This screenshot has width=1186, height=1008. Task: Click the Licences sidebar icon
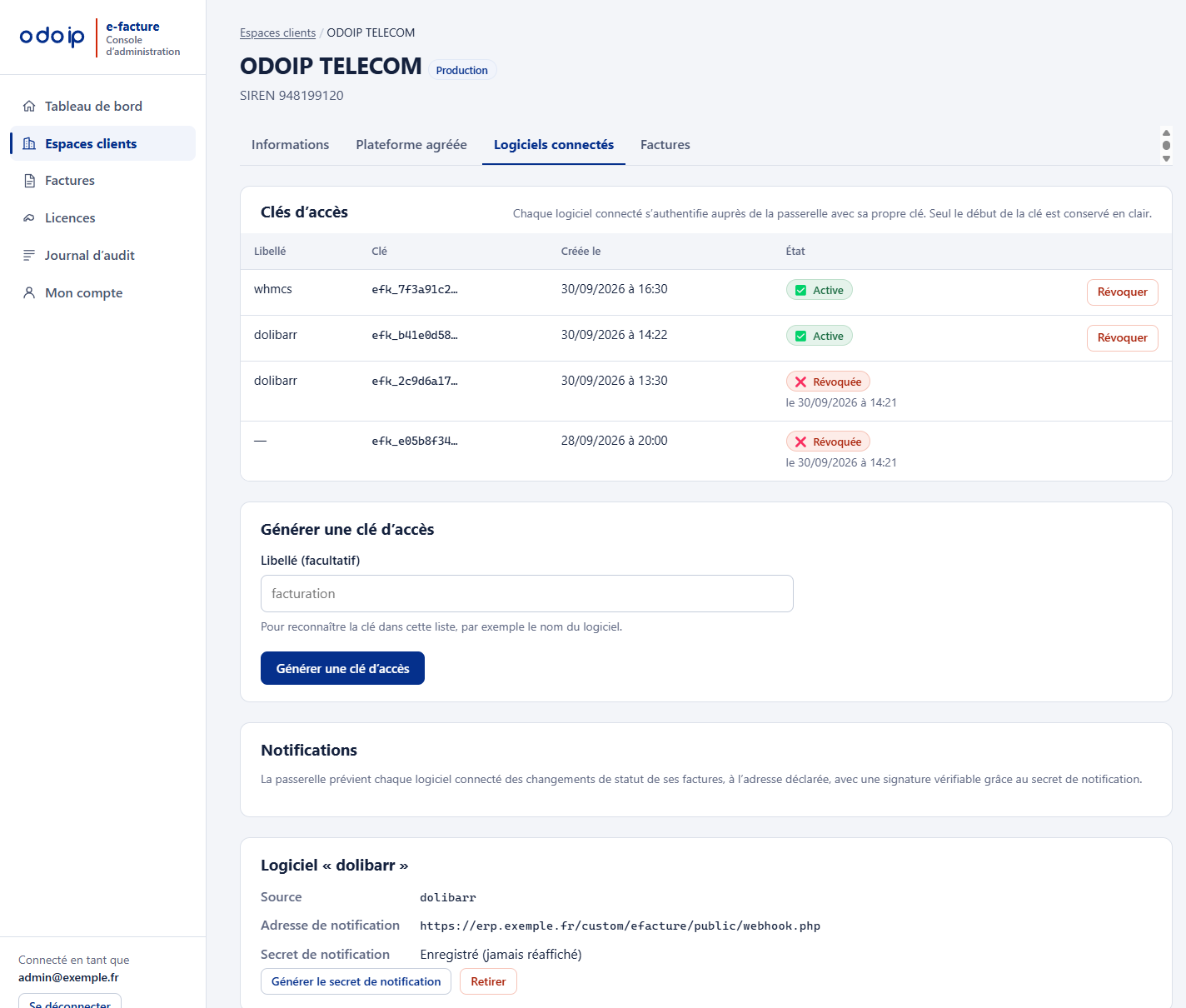[x=29, y=218]
